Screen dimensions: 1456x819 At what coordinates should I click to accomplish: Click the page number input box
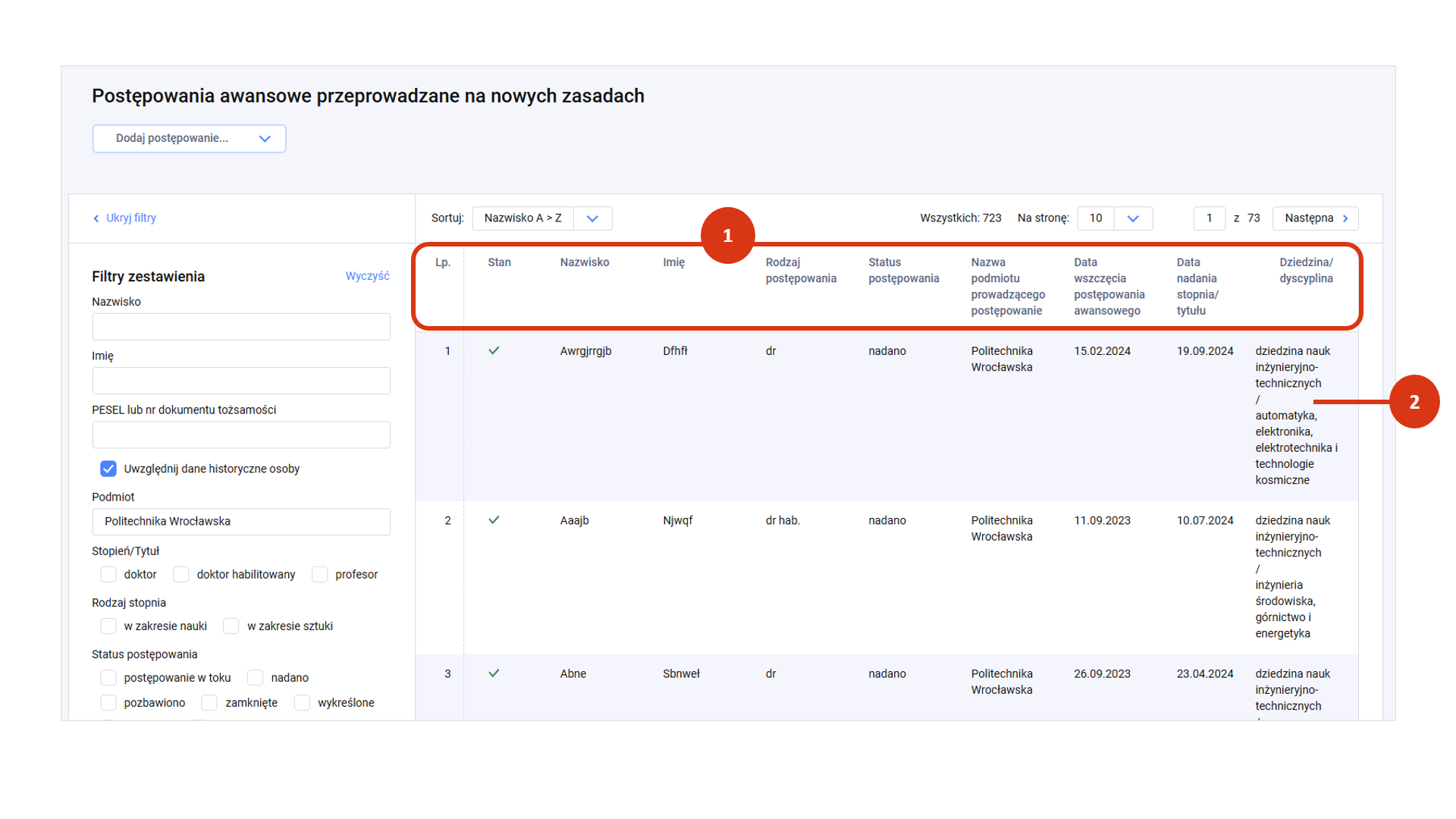[1209, 218]
